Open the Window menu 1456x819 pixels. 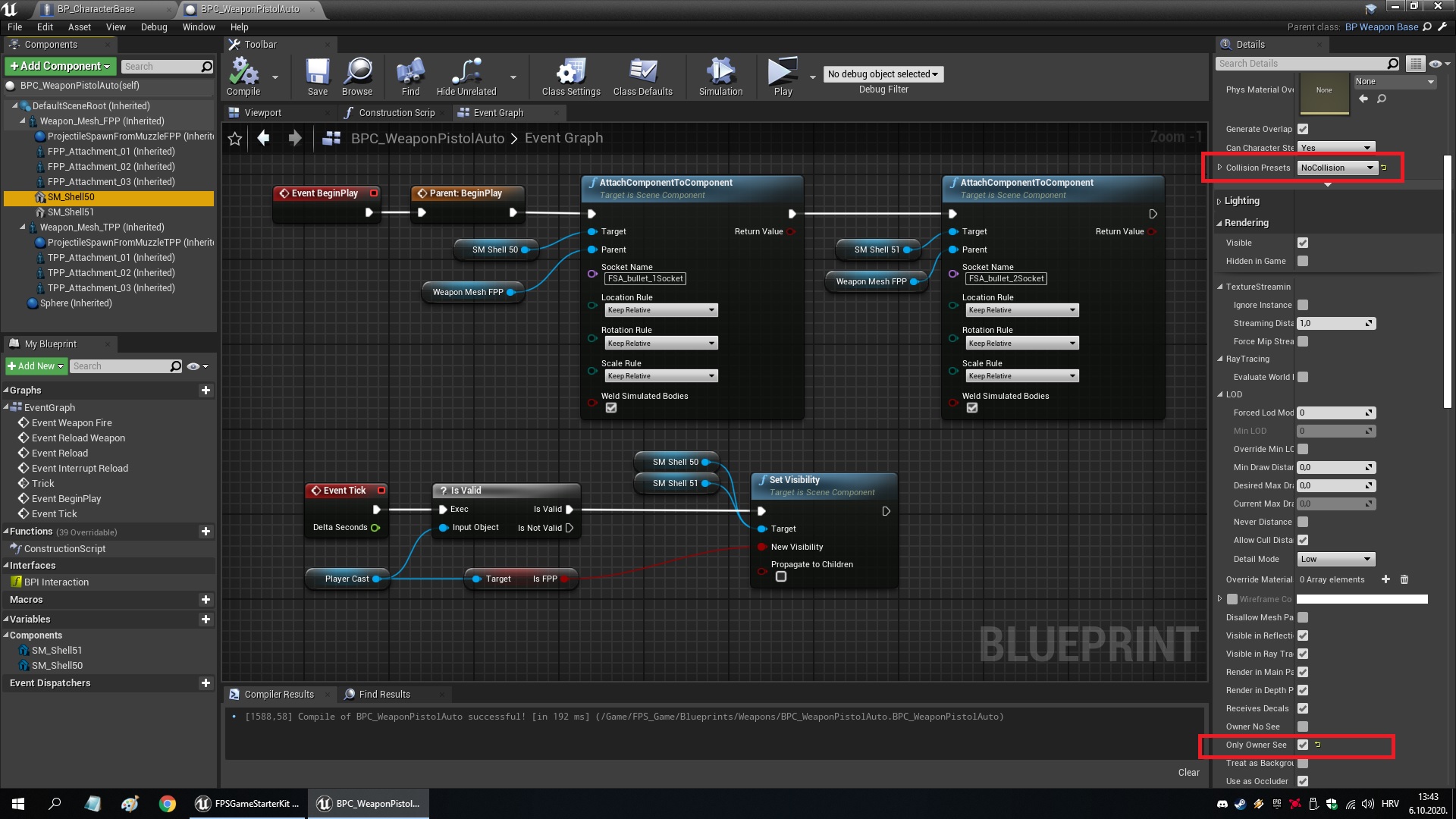[x=199, y=27]
